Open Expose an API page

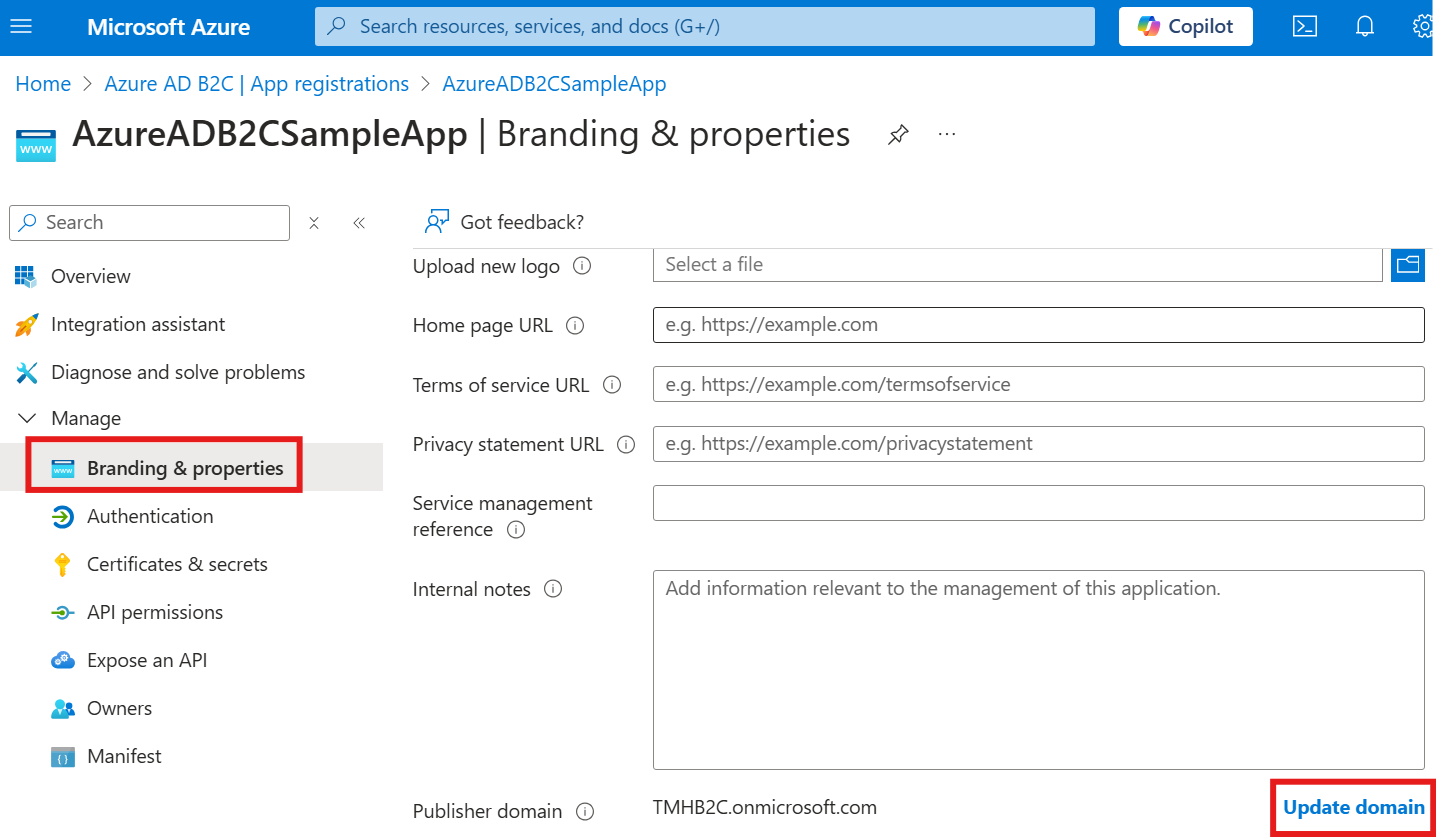(x=147, y=660)
